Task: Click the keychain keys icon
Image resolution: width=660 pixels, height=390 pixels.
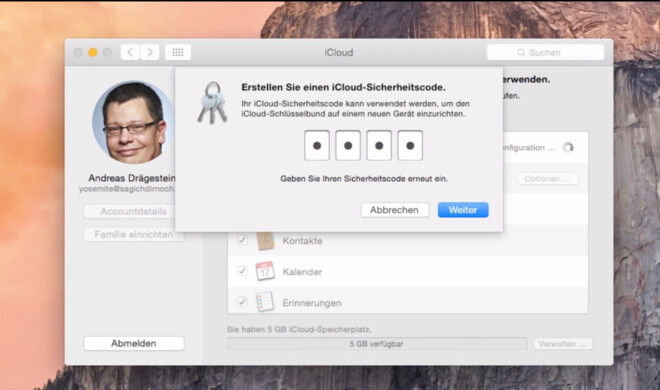Action: pyautogui.click(x=213, y=103)
